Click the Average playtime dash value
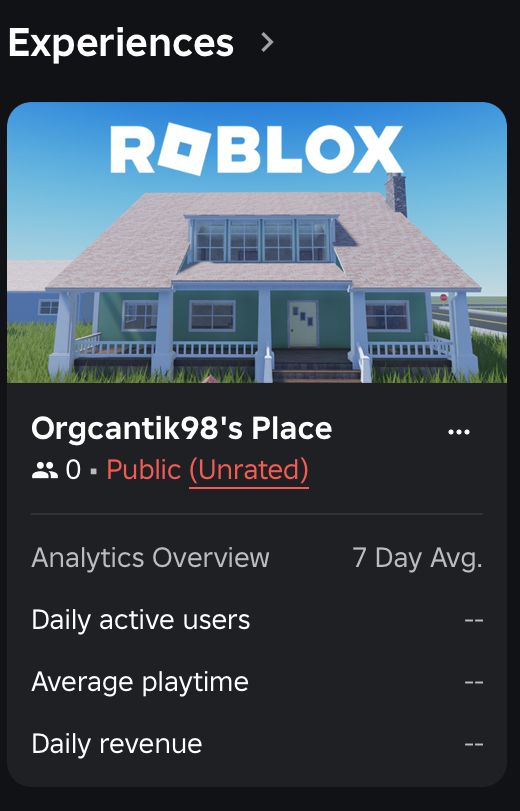Screen dimensions: 520x811 (x=473, y=682)
